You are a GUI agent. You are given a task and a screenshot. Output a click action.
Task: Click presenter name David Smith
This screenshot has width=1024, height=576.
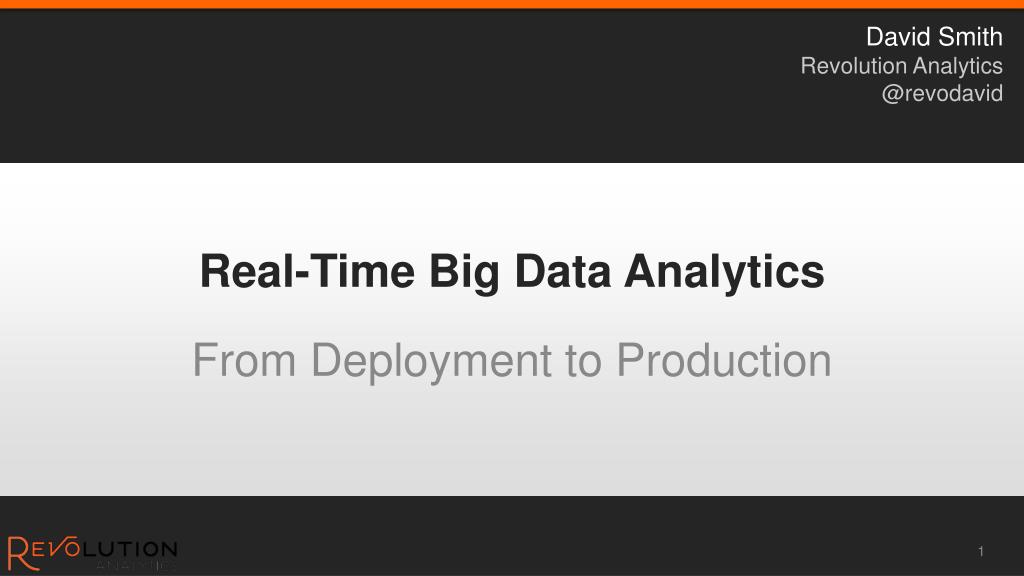point(934,37)
